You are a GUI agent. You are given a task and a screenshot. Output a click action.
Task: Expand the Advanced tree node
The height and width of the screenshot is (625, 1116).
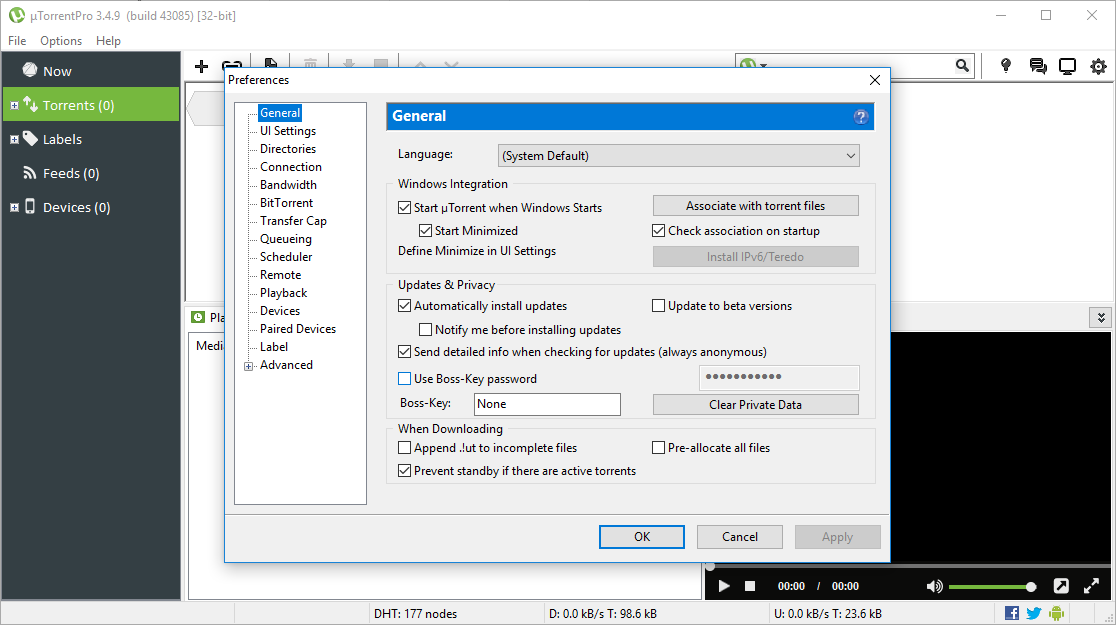point(248,366)
